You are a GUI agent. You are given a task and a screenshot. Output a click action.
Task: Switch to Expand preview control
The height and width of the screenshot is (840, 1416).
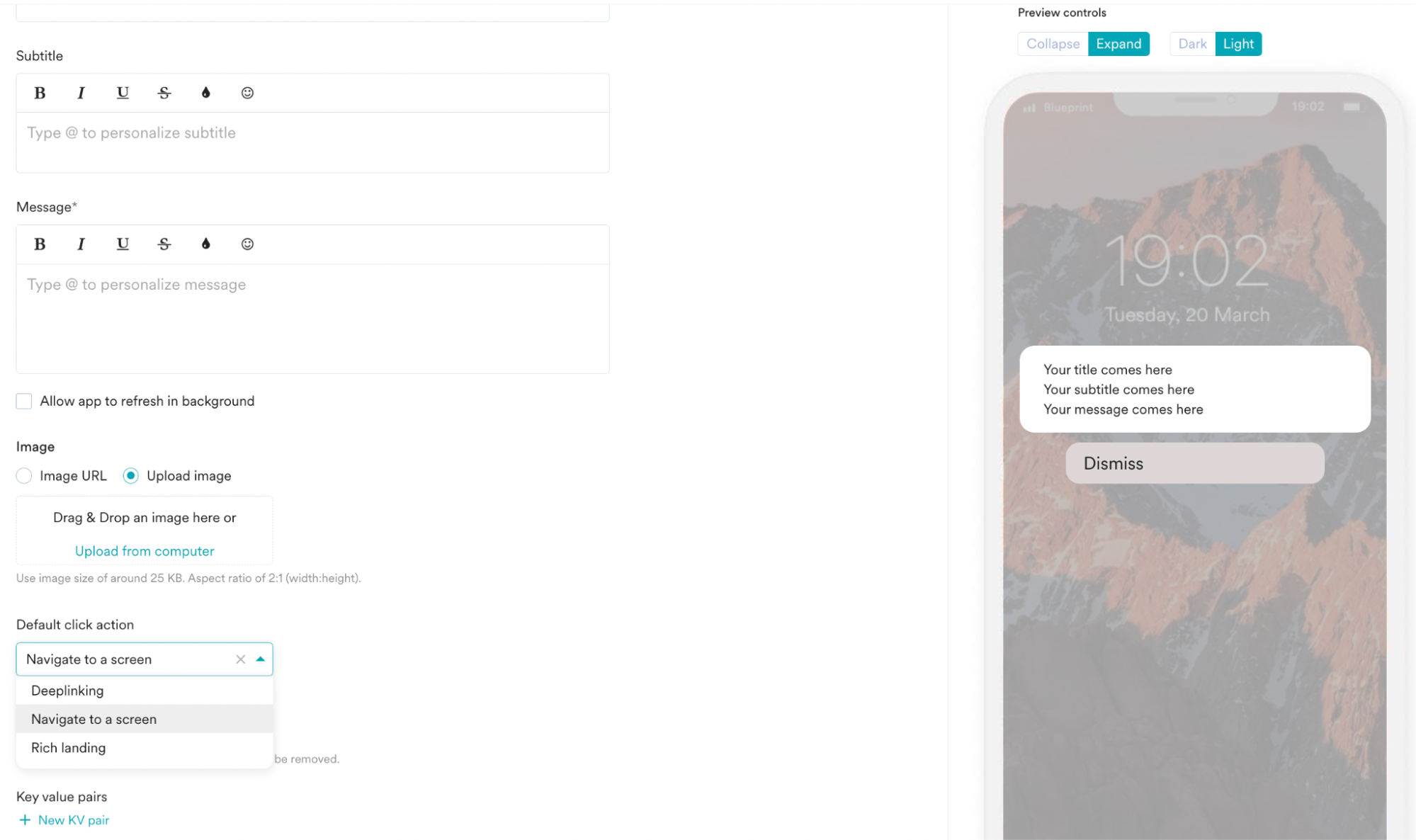tap(1117, 43)
